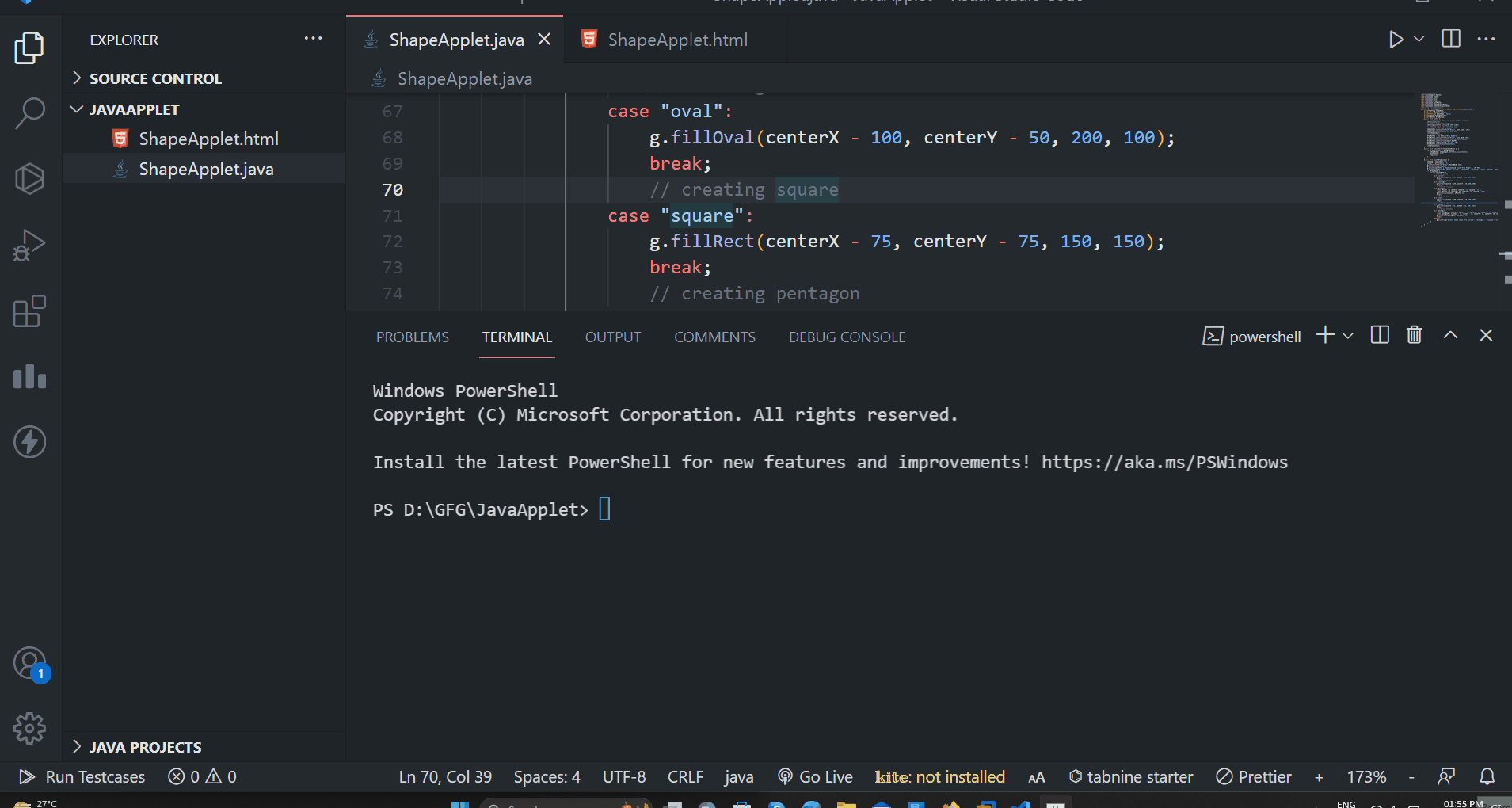This screenshot has height=808, width=1512.
Task: Open the new terminal launch profile dropdown
Action: pyautogui.click(x=1348, y=336)
